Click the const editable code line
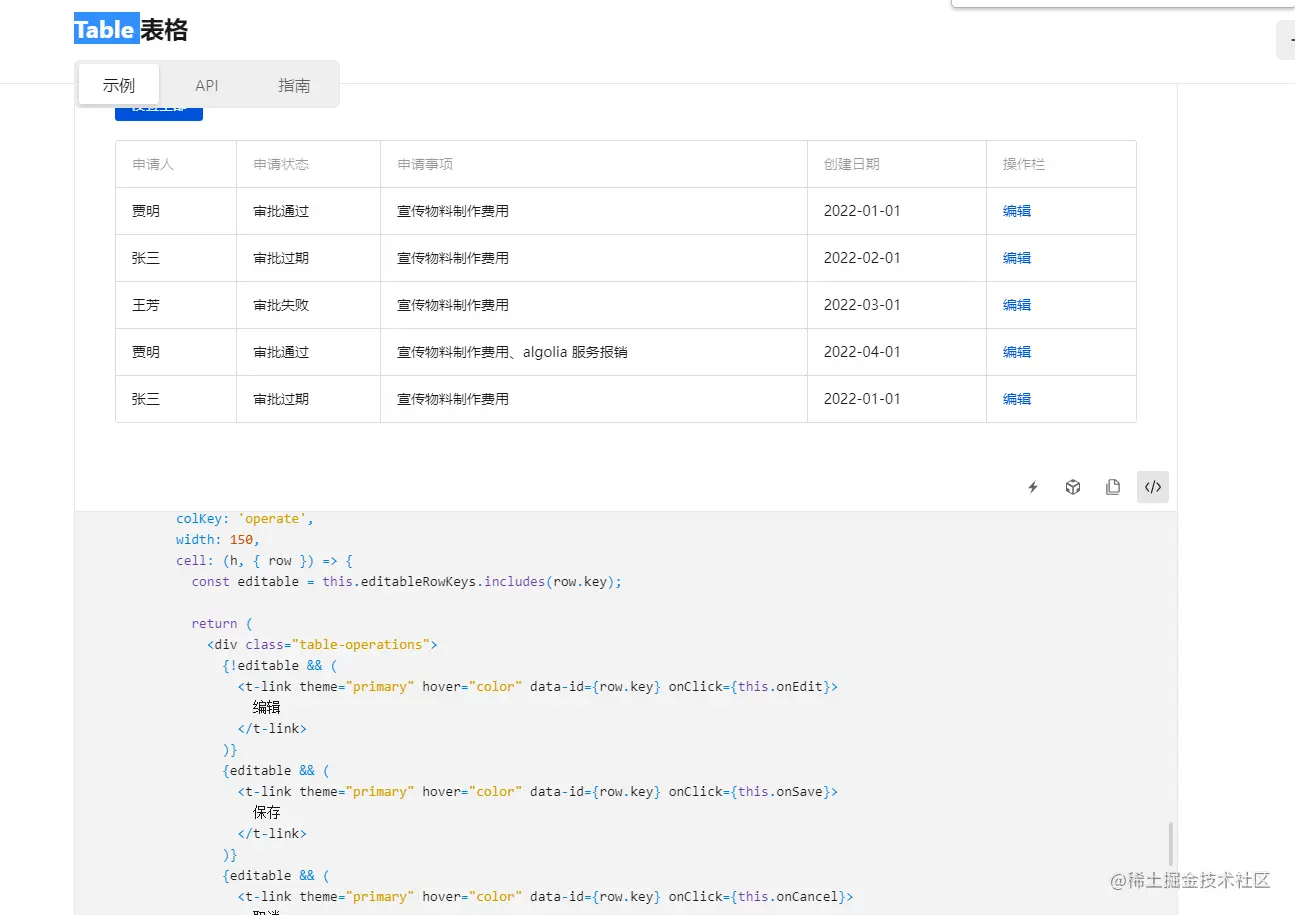The image size is (1295, 915). pyautogui.click(x=407, y=581)
